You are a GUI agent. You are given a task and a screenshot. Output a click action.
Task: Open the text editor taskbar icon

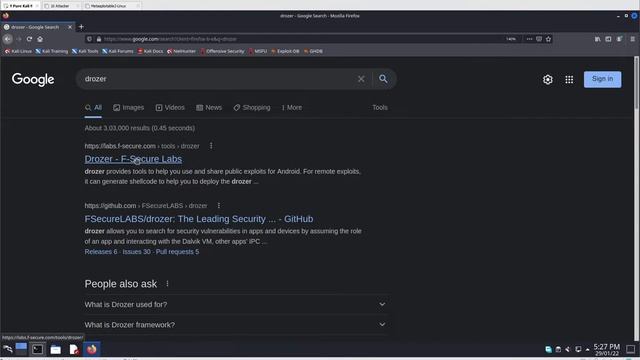[73, 349]
